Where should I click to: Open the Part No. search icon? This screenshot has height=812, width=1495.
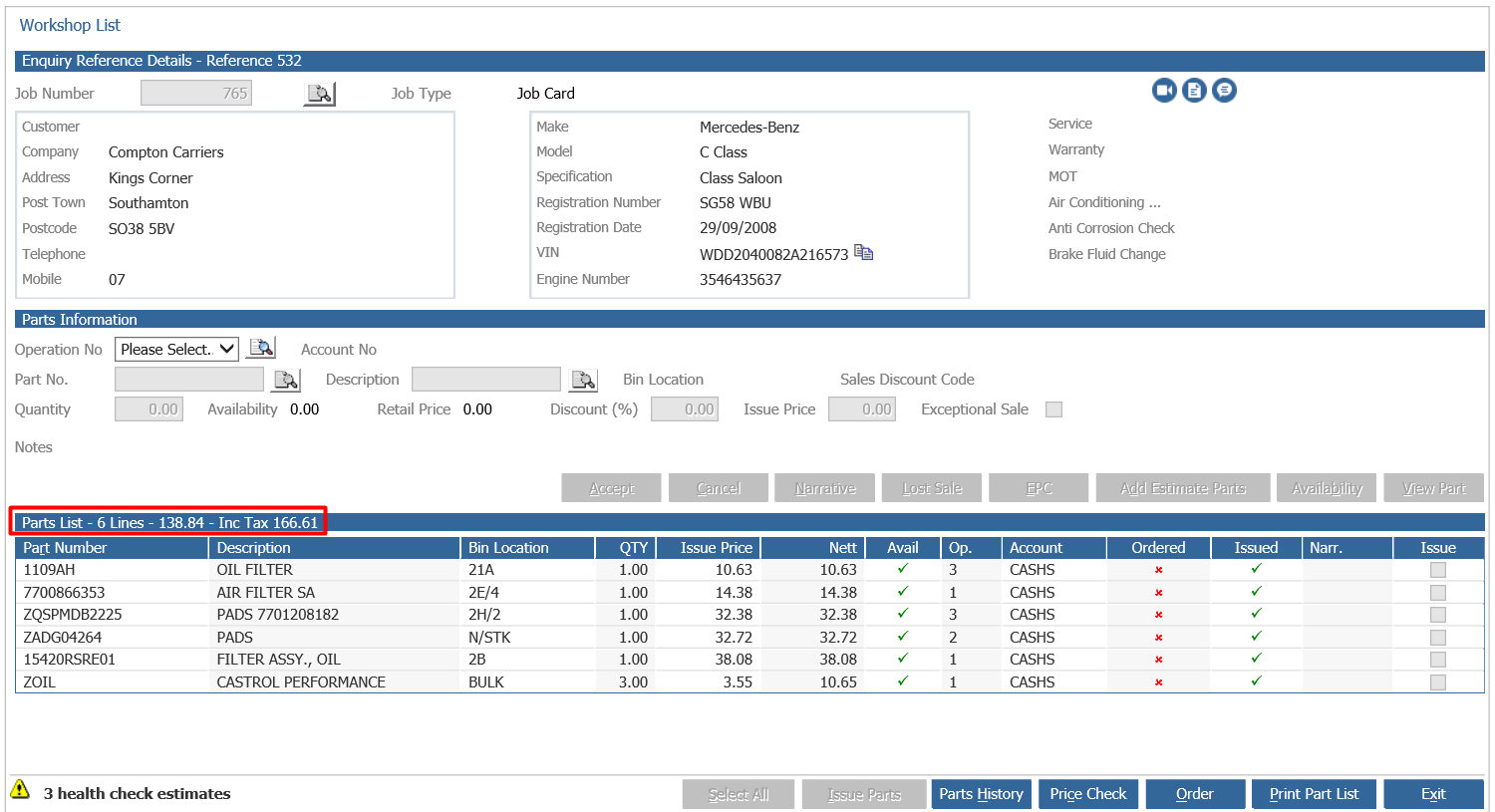click(x=286, y=380)
